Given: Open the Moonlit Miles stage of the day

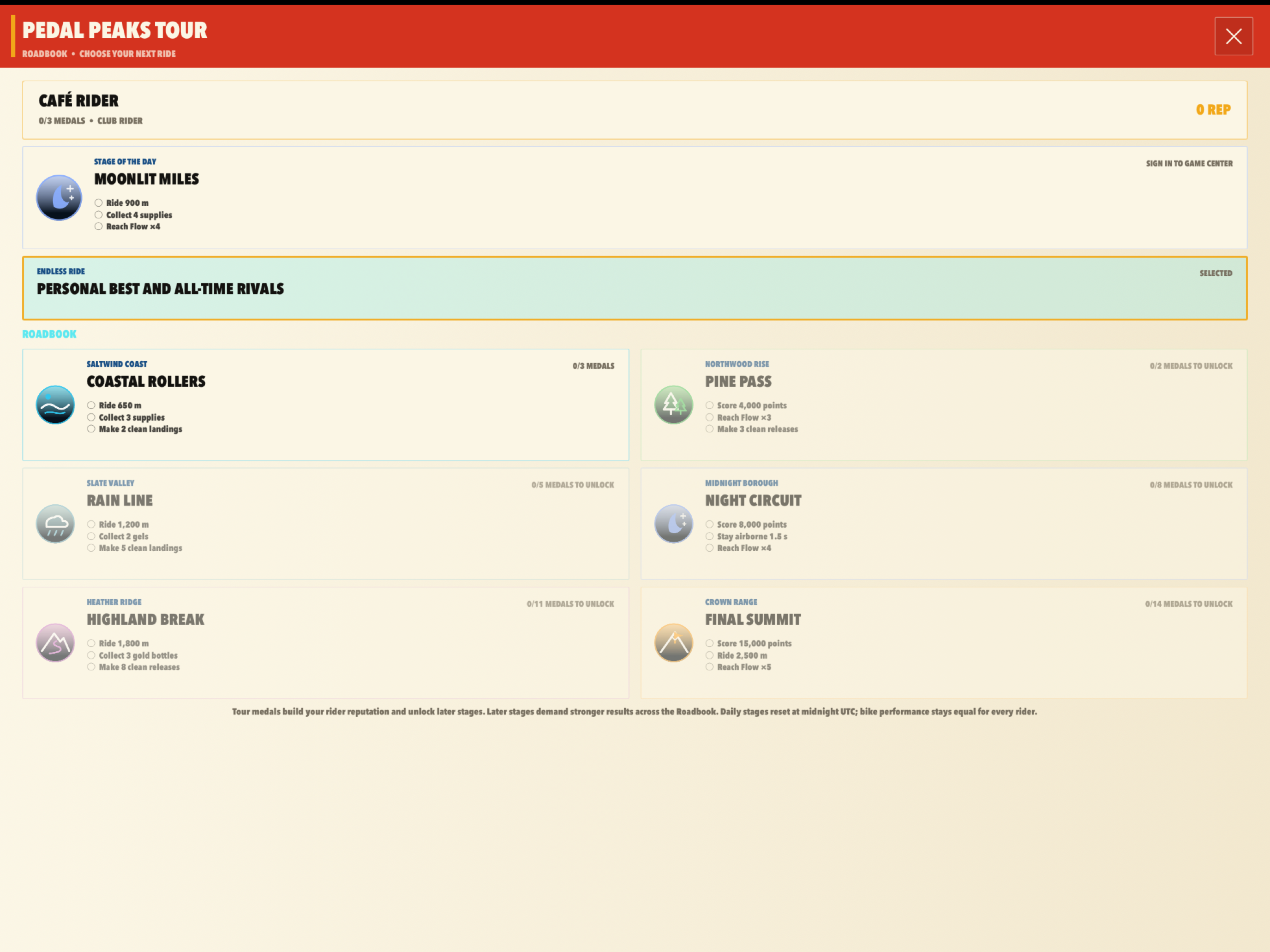Looking at the screenshot, I should point(635,197).
